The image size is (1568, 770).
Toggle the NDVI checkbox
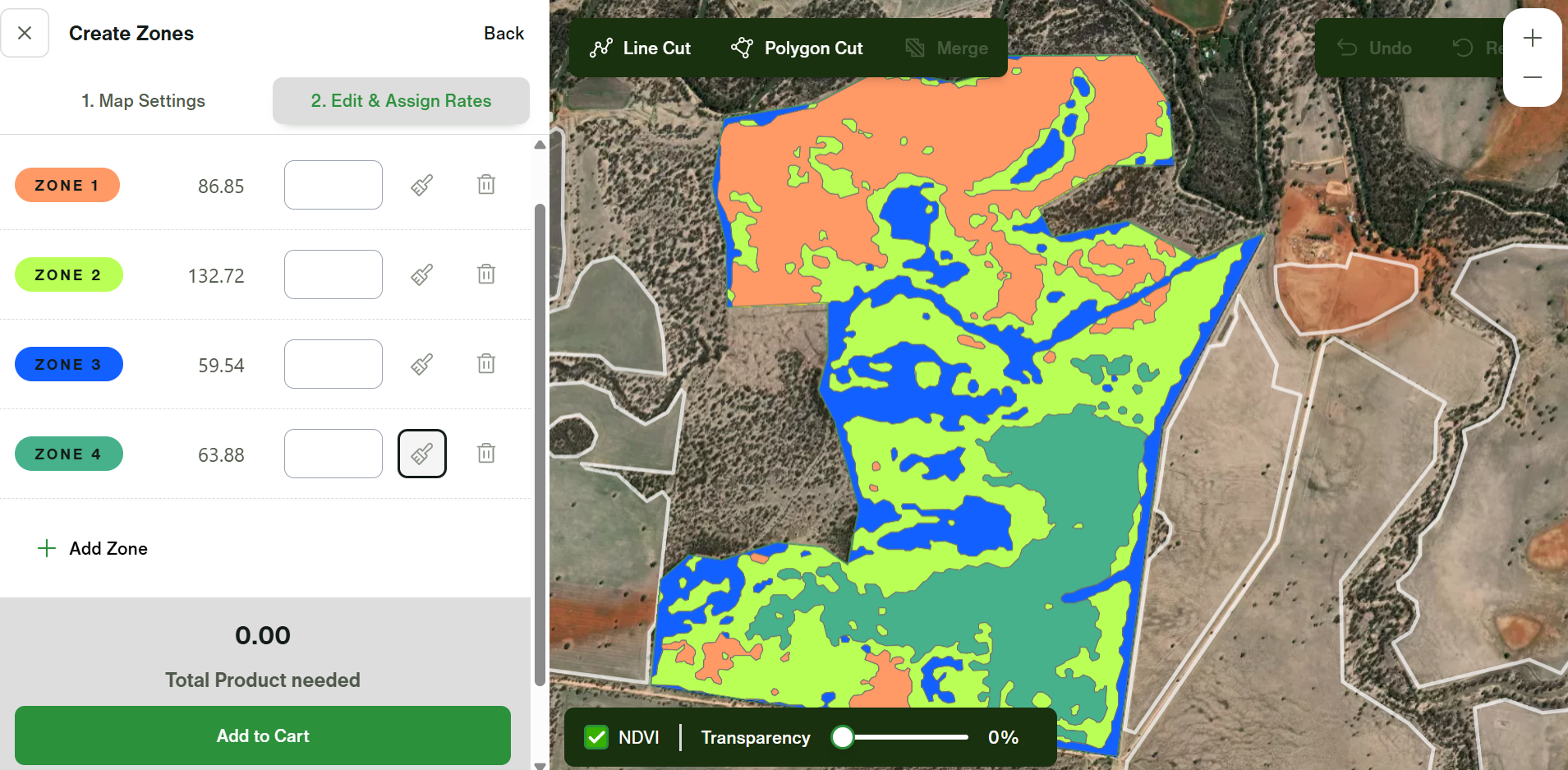(x=596, y=737)
